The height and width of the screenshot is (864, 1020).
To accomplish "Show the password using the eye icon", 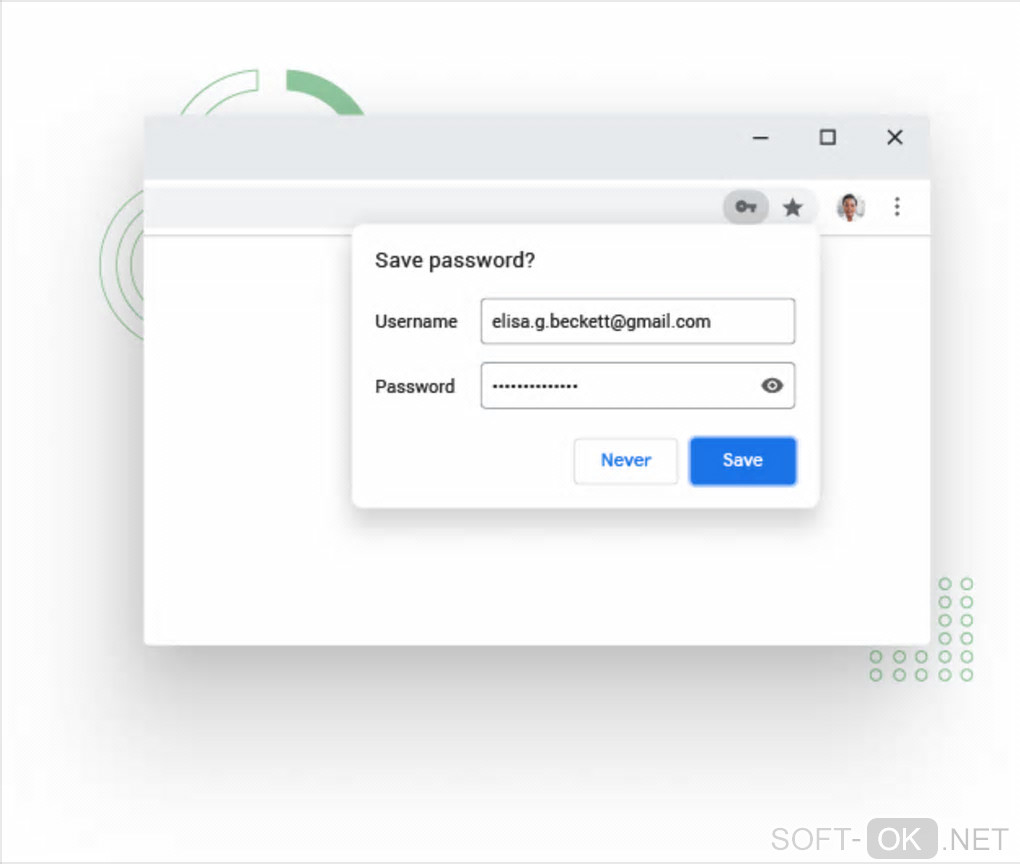I will pyautogui.click(x=772, y=386).
